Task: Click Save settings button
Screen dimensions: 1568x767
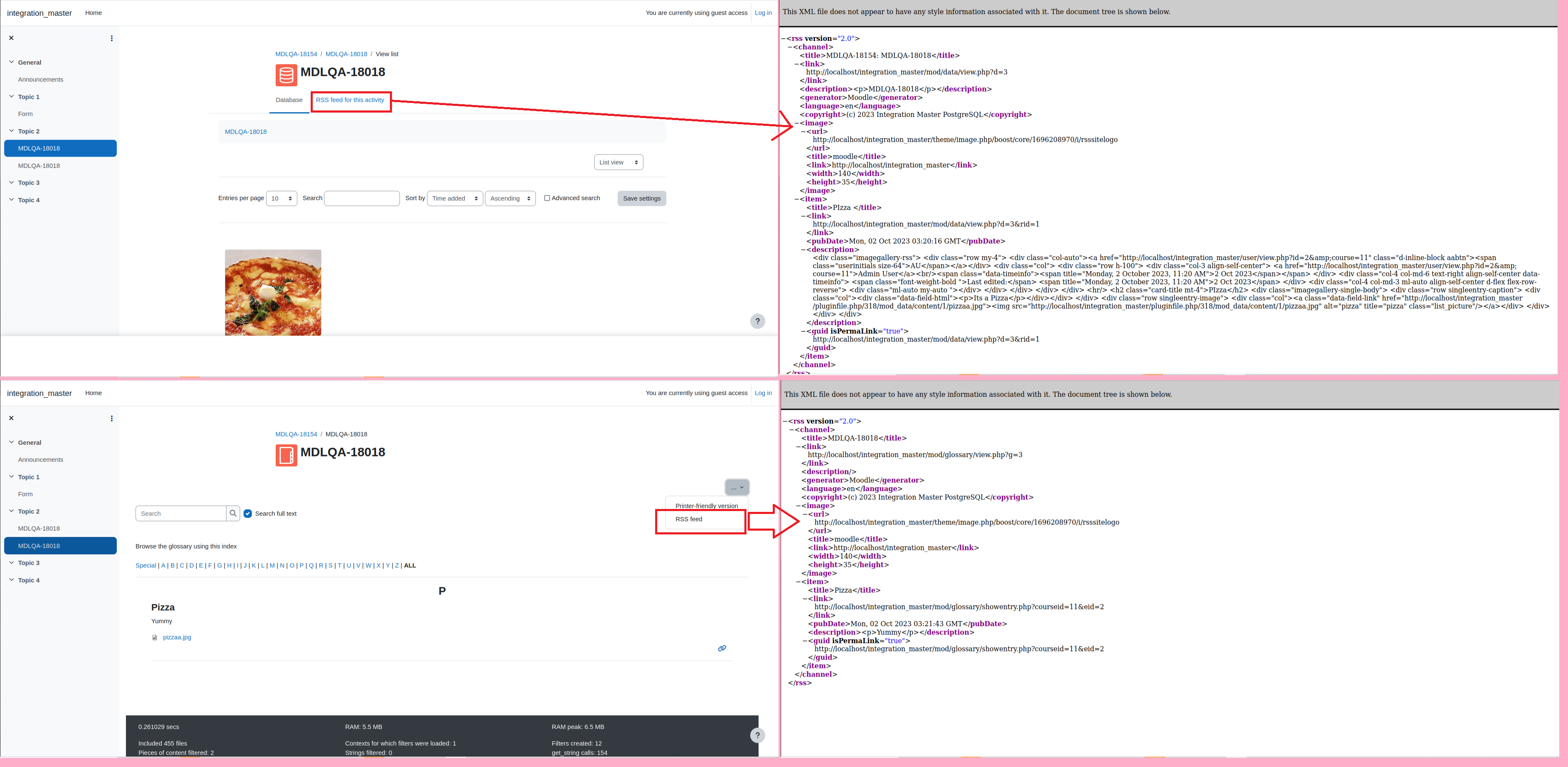Action: click(641, 198)
